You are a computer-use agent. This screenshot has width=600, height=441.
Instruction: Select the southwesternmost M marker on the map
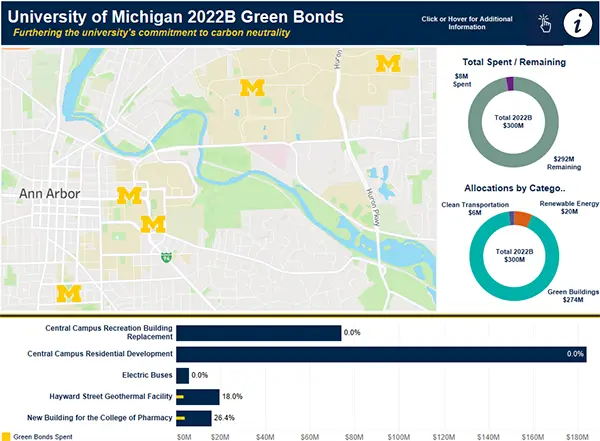[x=68, y=293]
